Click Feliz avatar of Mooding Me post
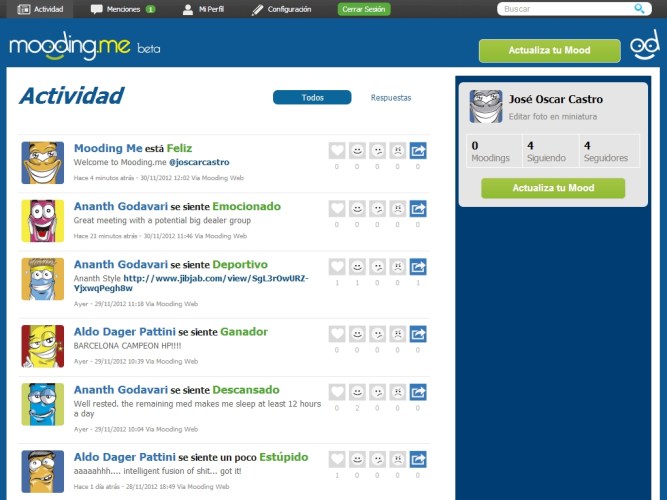This screenshot has width=667, height=500. [x=43, y=163]
